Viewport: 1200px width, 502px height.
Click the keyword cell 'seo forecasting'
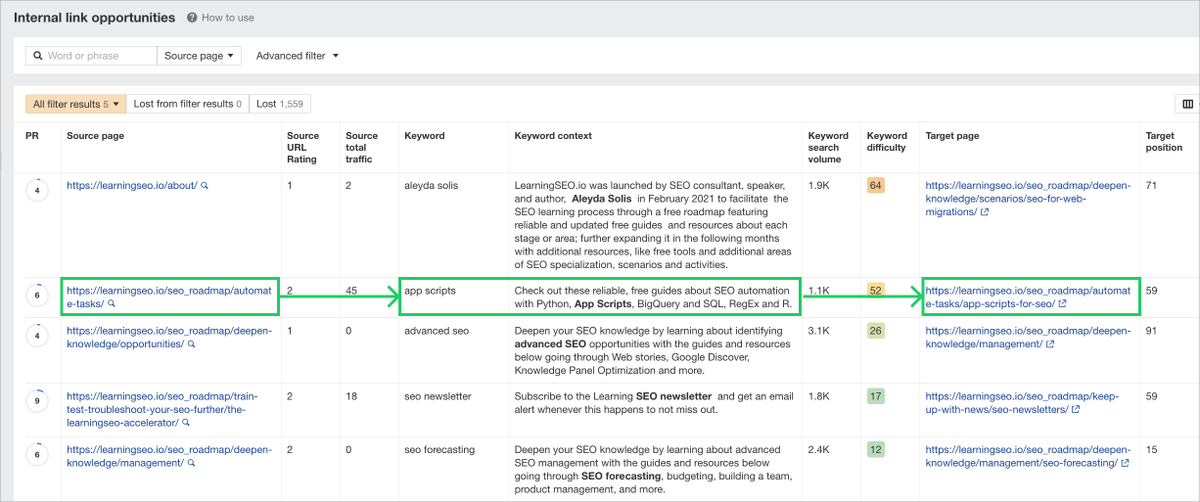(x=440, y=450)
